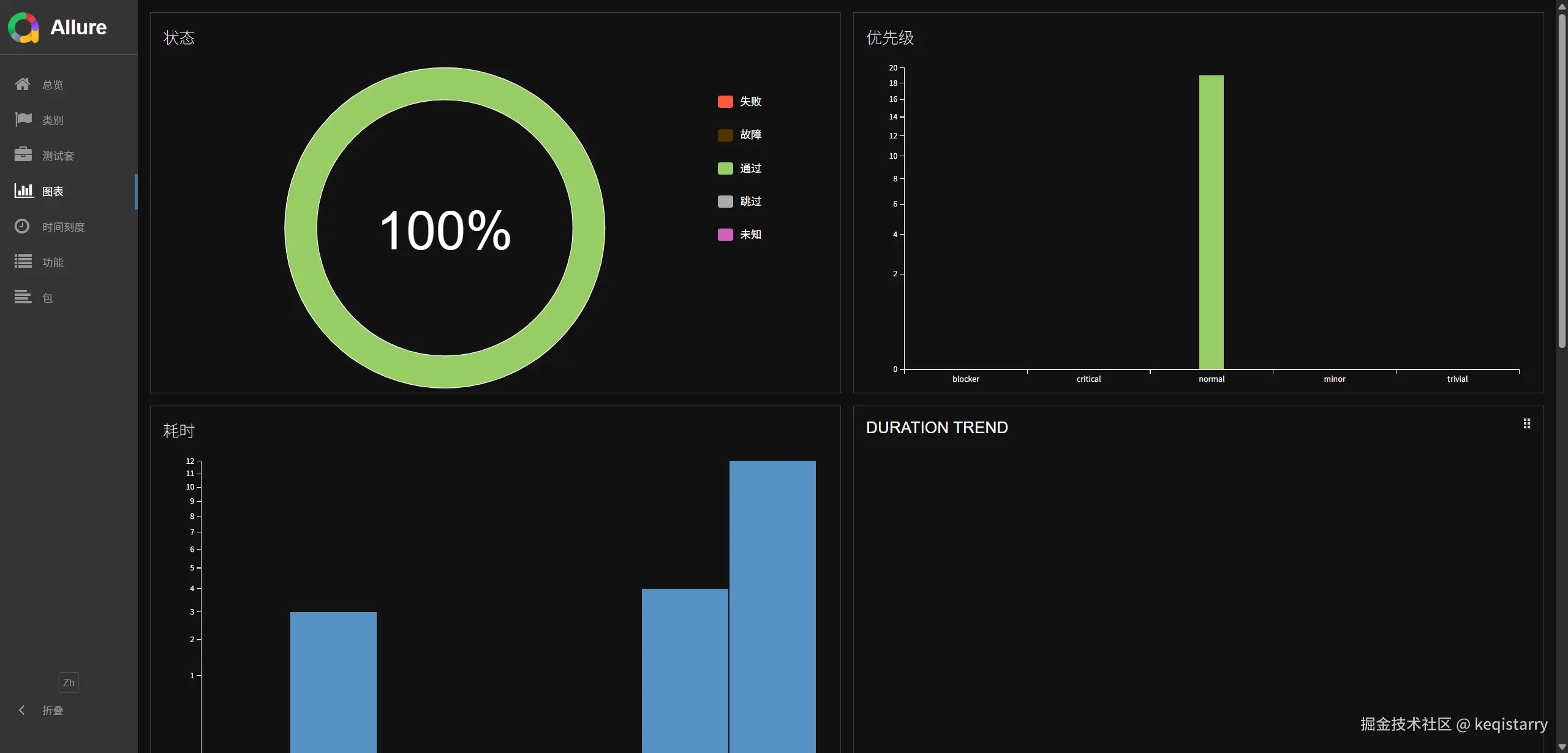The width and height of the screenshot is (1568, 753).
Task: Toggle the 跳过 skipped legend entry
Action: [x=750, y=202]
